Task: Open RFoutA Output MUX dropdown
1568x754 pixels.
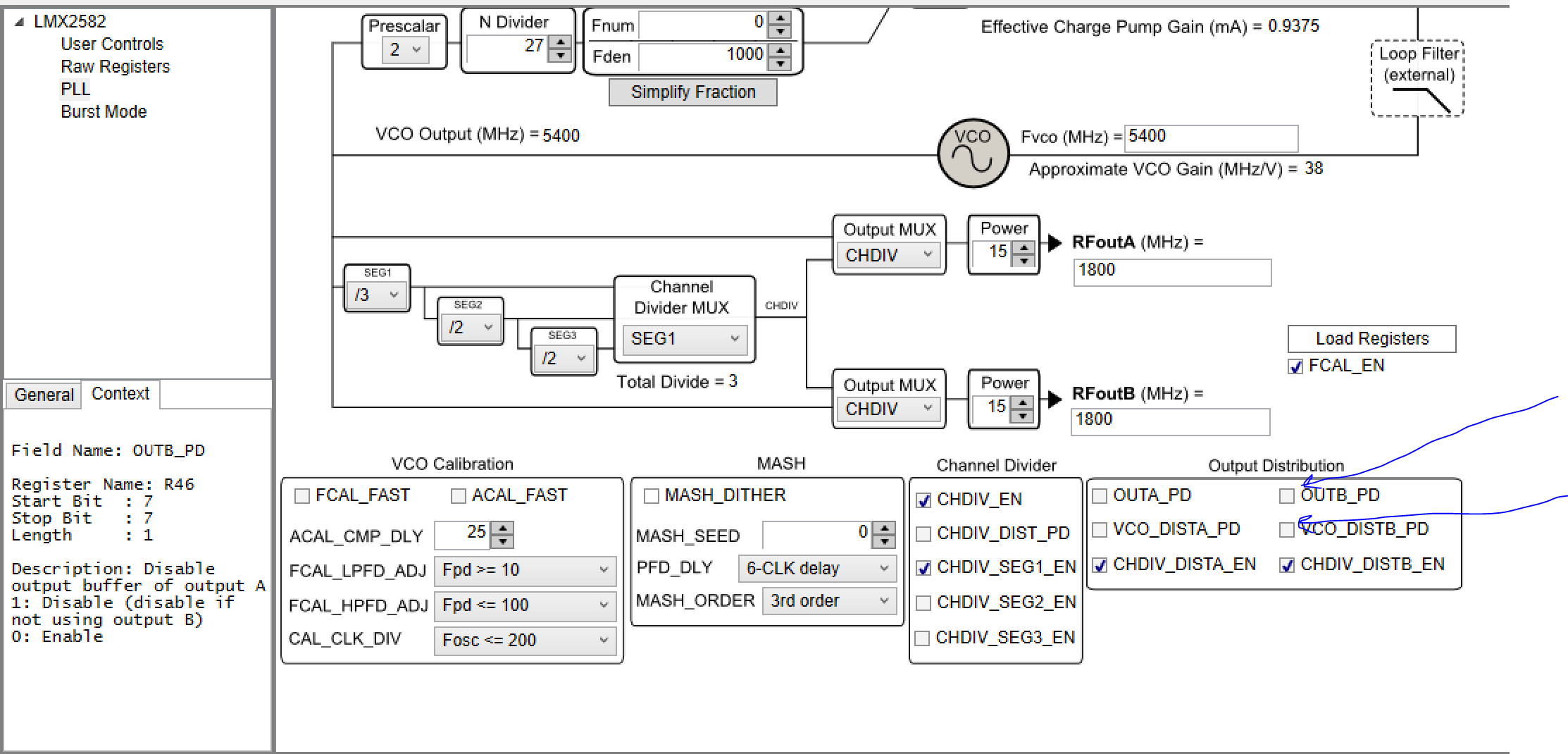Action: coord(889,255)
